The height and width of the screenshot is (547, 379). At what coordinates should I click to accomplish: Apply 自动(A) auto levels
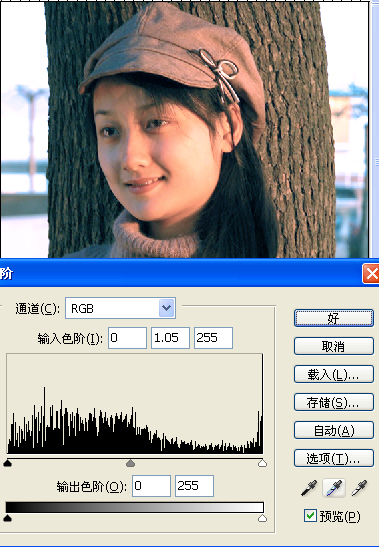(334, 430)
